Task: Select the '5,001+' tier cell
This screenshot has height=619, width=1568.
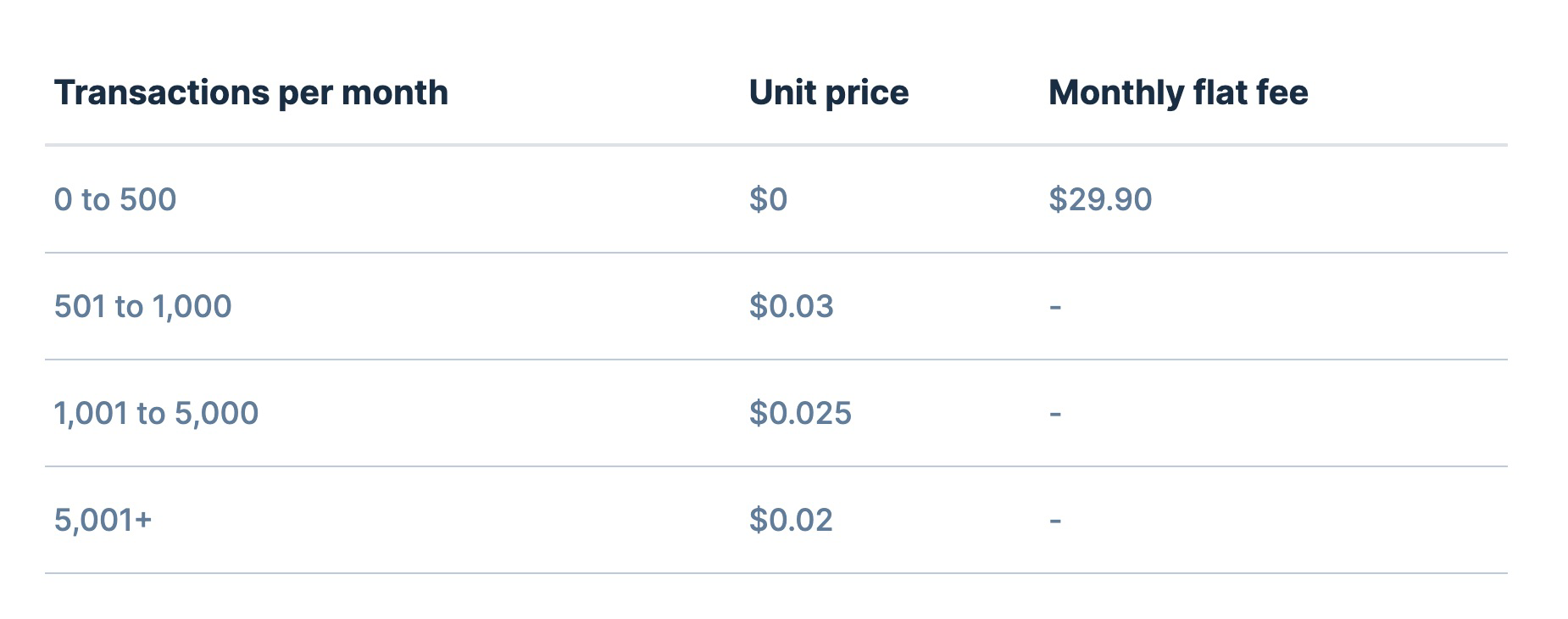Action: pos(103,520)
